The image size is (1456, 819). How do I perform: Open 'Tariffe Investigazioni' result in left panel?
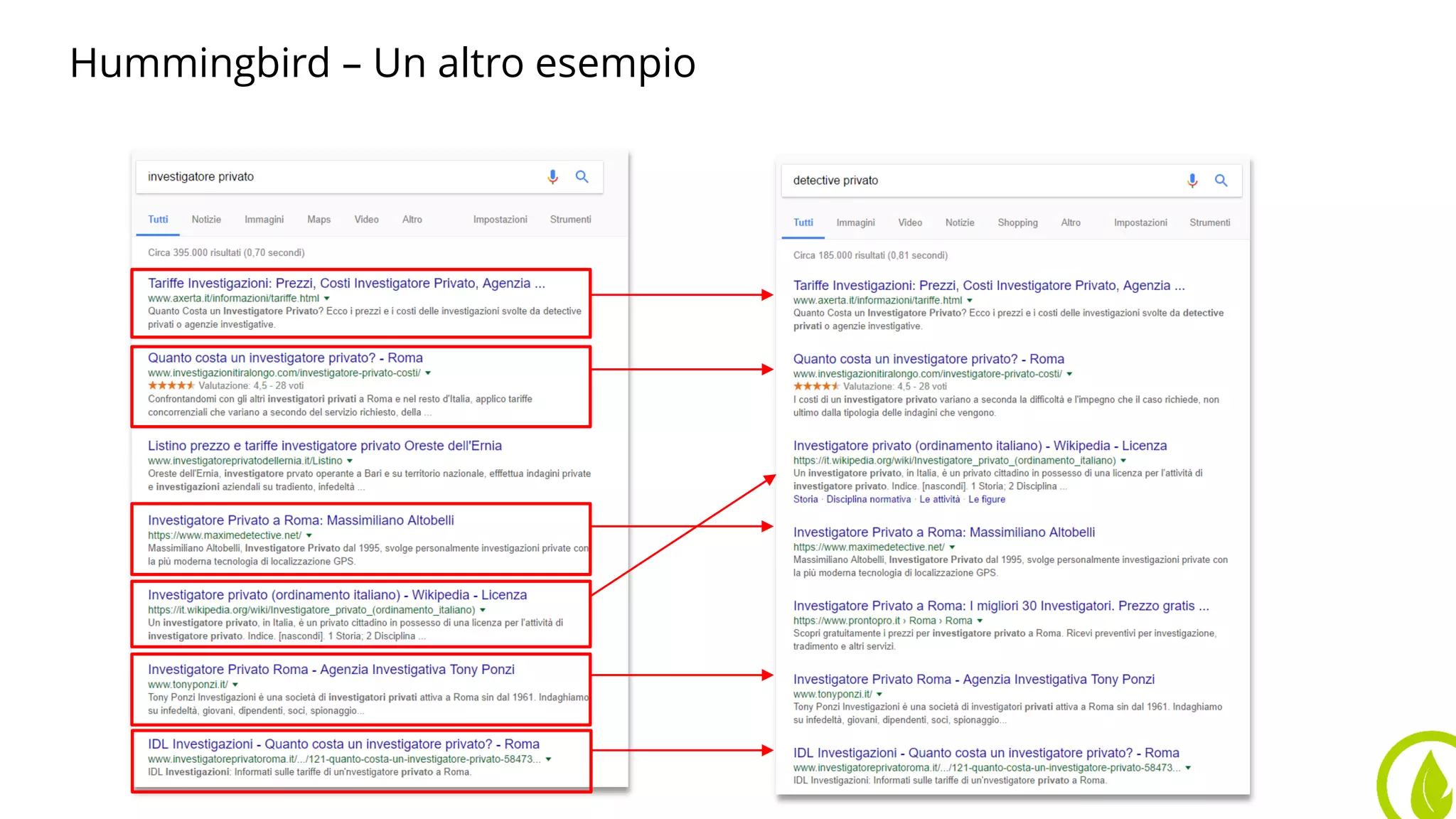tap(346, 283)
